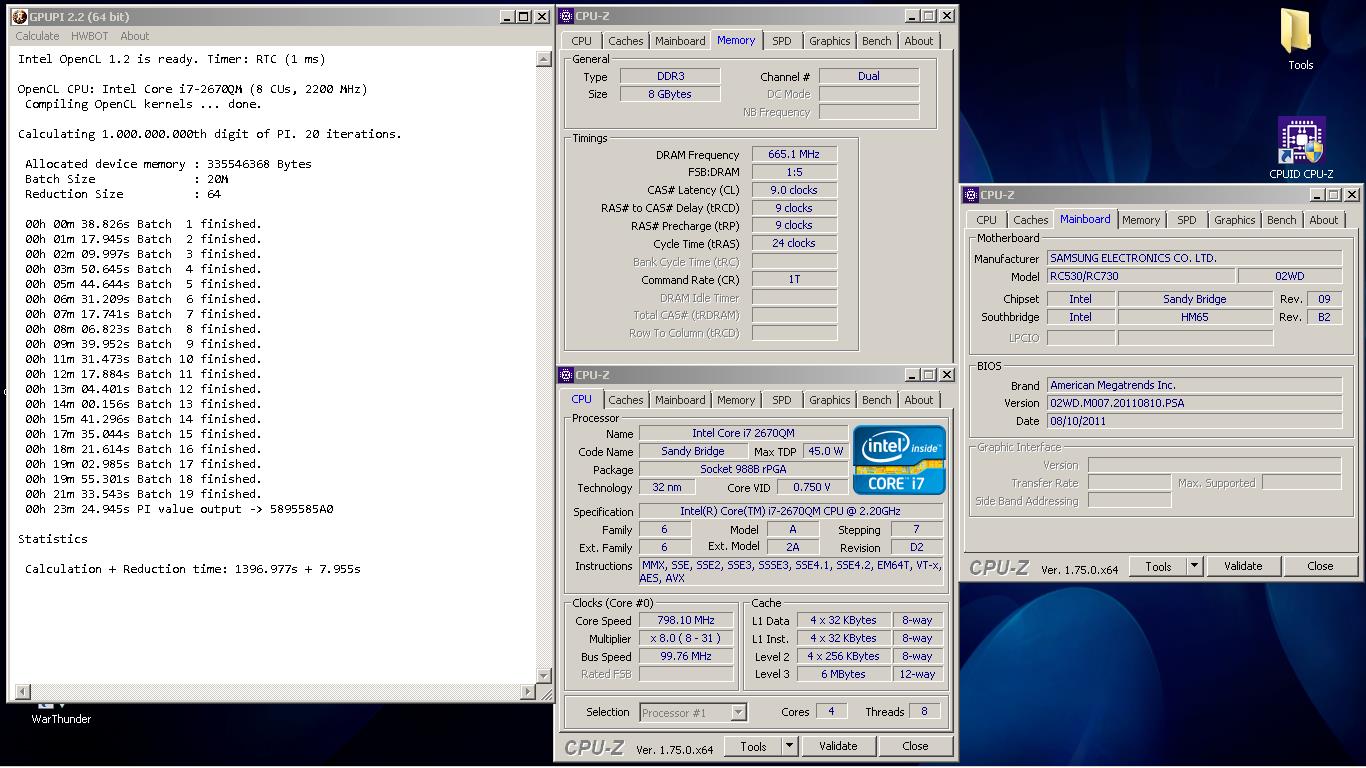Click GPUPI vertical scrollbar up arrow
The width and height of the screenshot is (1366, 768).
click(x=544, y=59)
